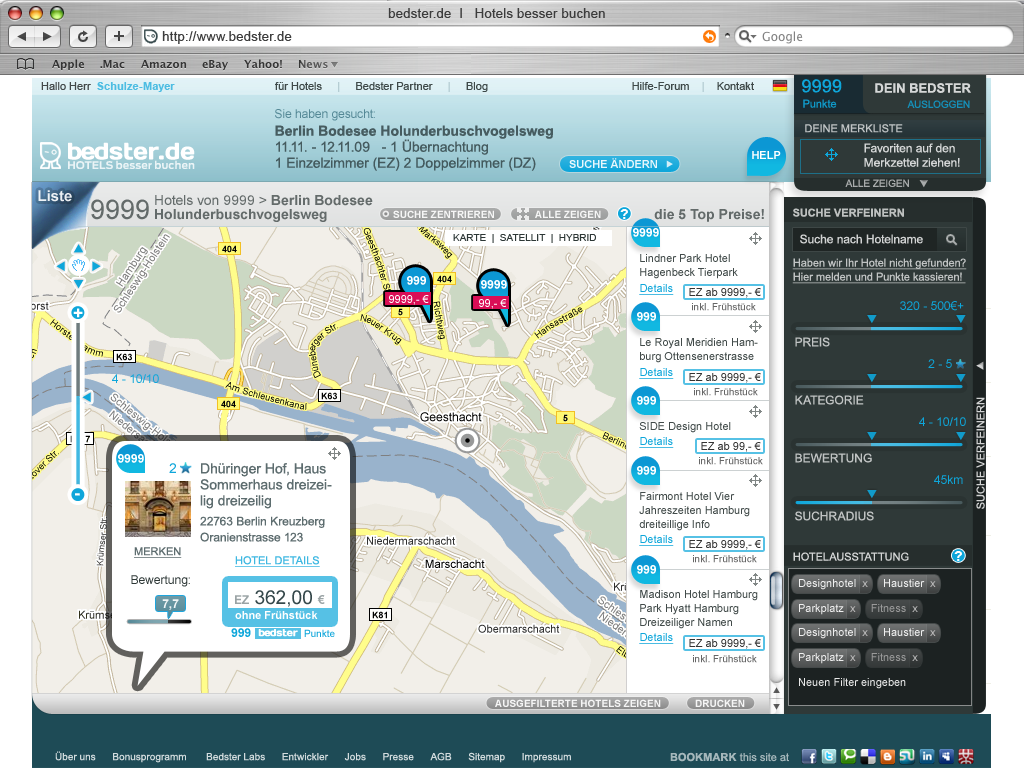Image resolution: width=1024 pixels, height=768 pixels.
Task: Select the hand pan tool on the map
Action: coord(76,265)
